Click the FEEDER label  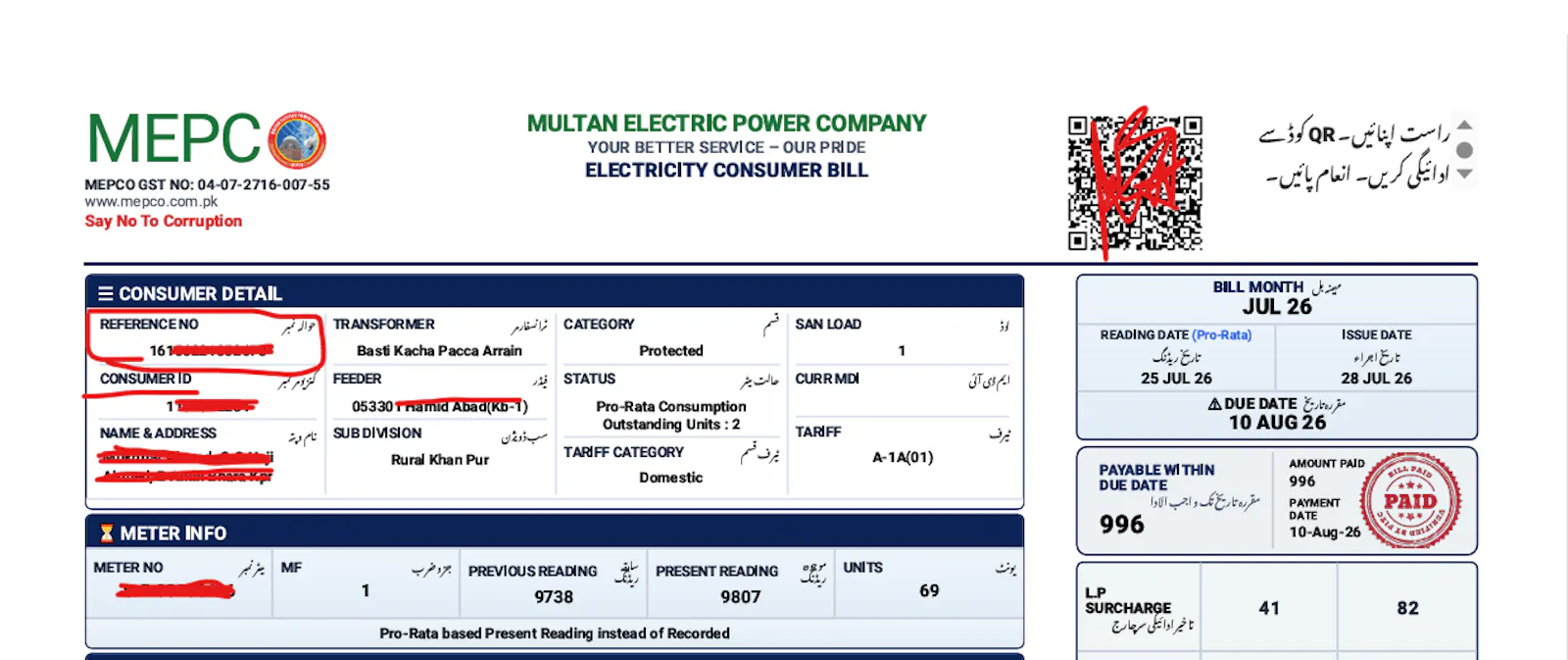(357, 379)
